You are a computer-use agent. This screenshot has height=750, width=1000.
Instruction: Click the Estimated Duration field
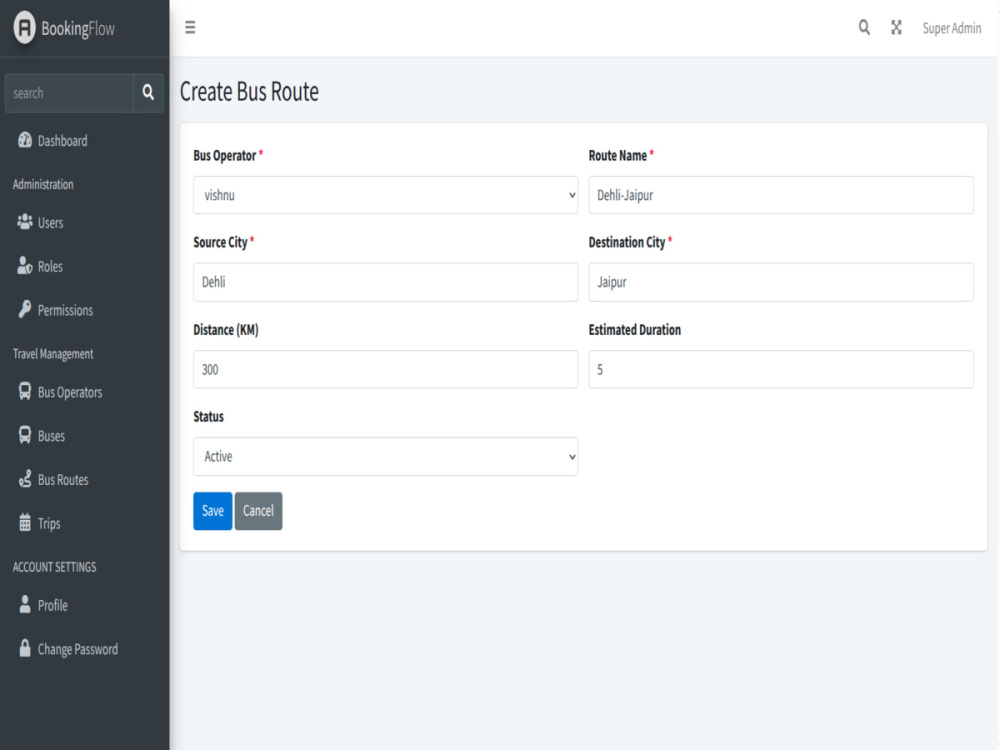(781, 369)
